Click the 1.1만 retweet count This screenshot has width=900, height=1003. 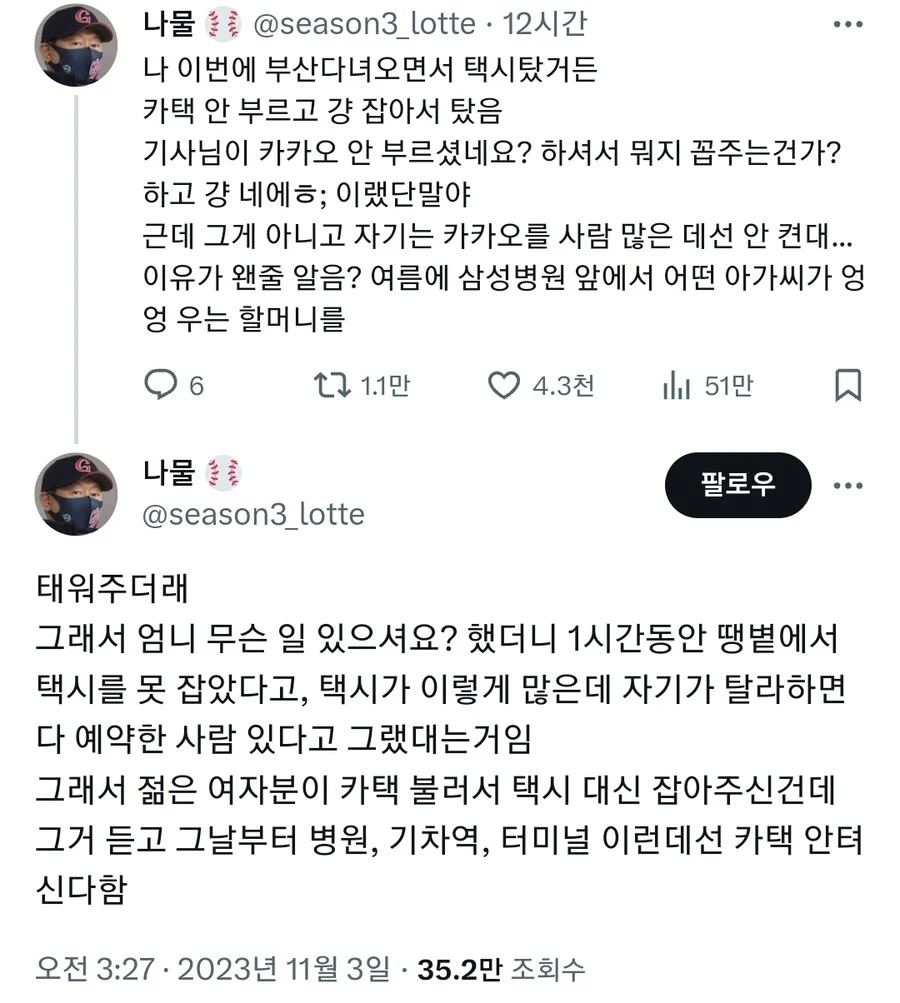pyautogui.click(x=386, y=385)
